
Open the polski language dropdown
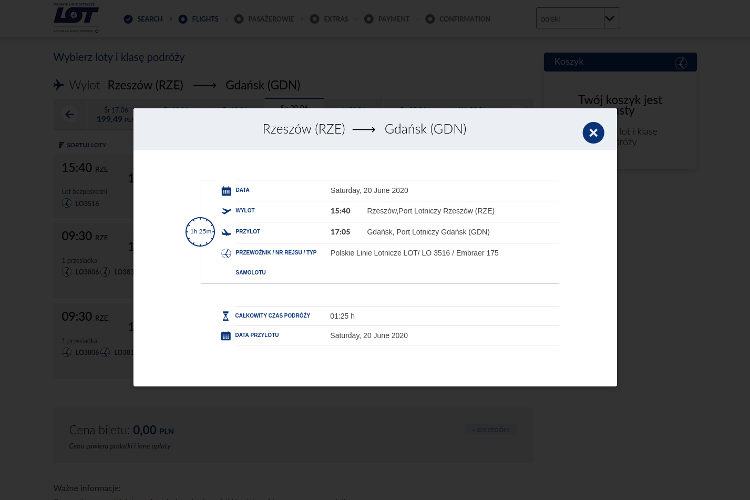pos(578,18)
